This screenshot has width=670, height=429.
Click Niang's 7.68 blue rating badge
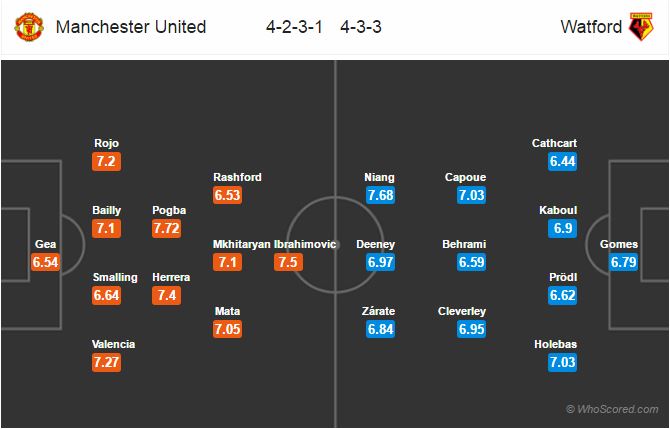pos(380,195)
